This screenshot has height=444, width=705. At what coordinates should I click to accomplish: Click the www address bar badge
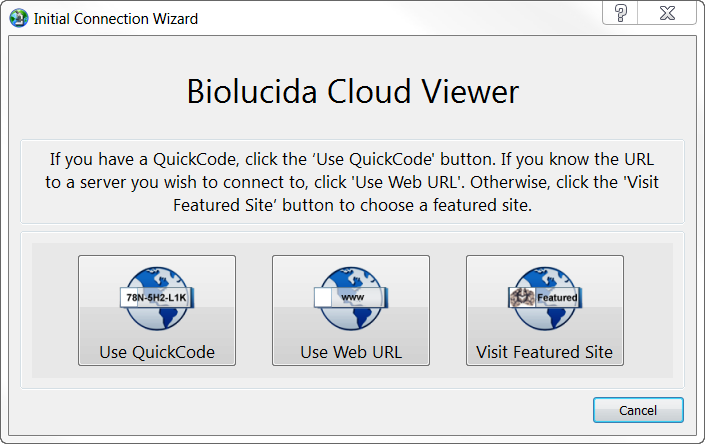351,297
